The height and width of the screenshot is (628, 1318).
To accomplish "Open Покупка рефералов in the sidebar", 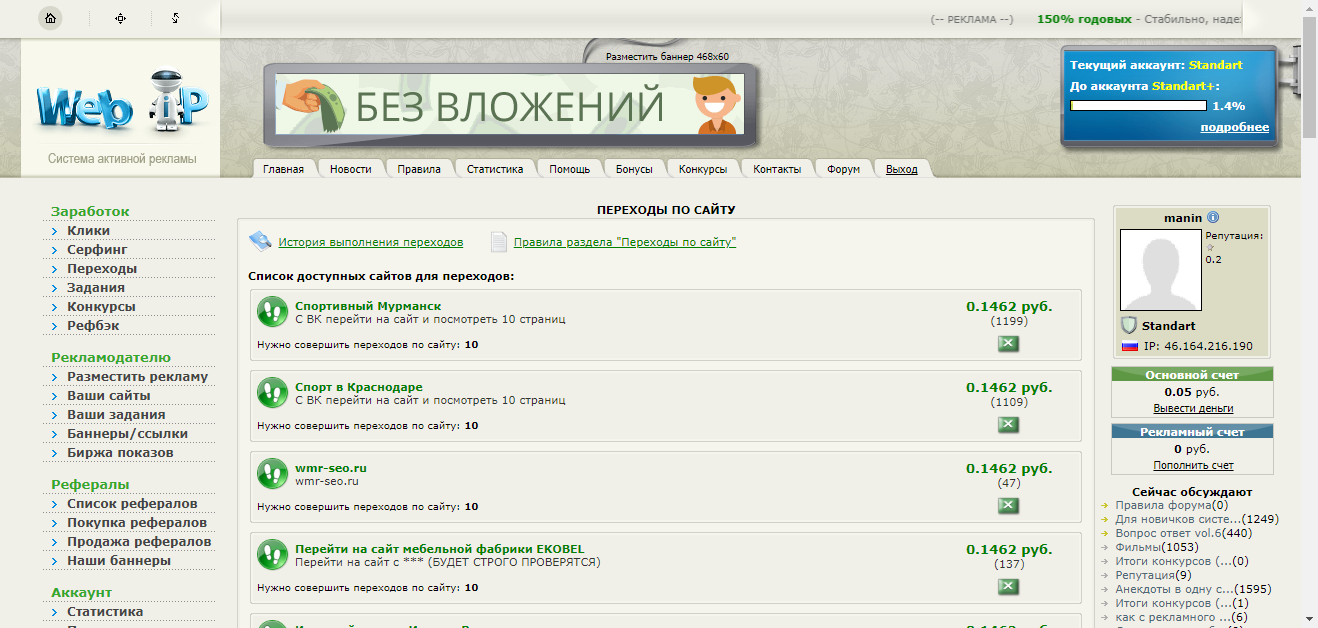I will click(x=137, y=522).
